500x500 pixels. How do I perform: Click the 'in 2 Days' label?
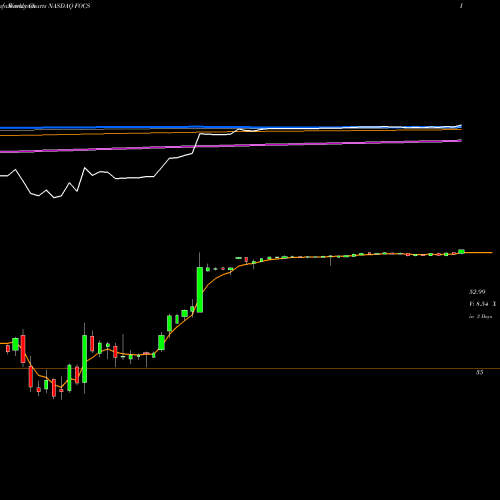click(x=481, y=316)
